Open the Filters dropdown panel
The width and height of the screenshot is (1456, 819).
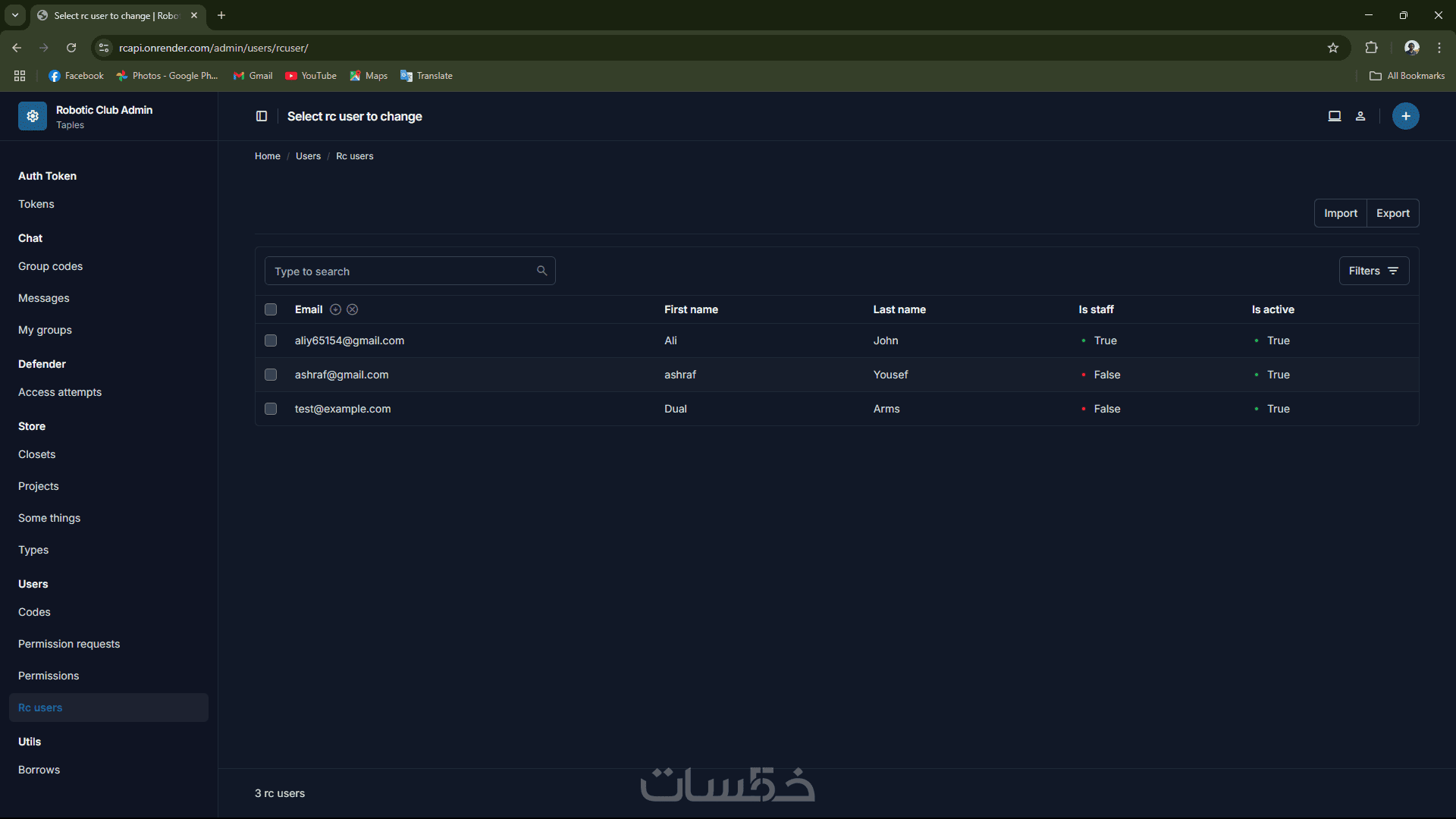coord(1373,271)
